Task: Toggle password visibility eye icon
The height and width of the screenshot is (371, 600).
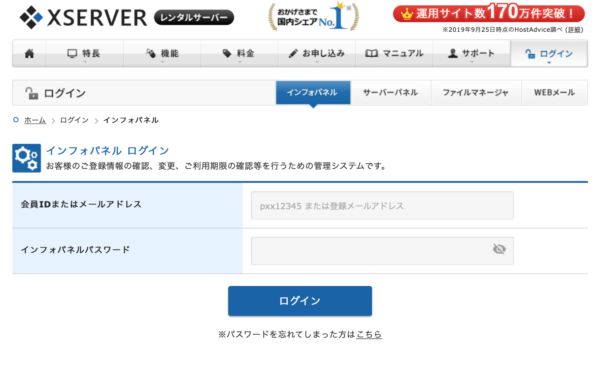Action: click(x=499, y=249)
